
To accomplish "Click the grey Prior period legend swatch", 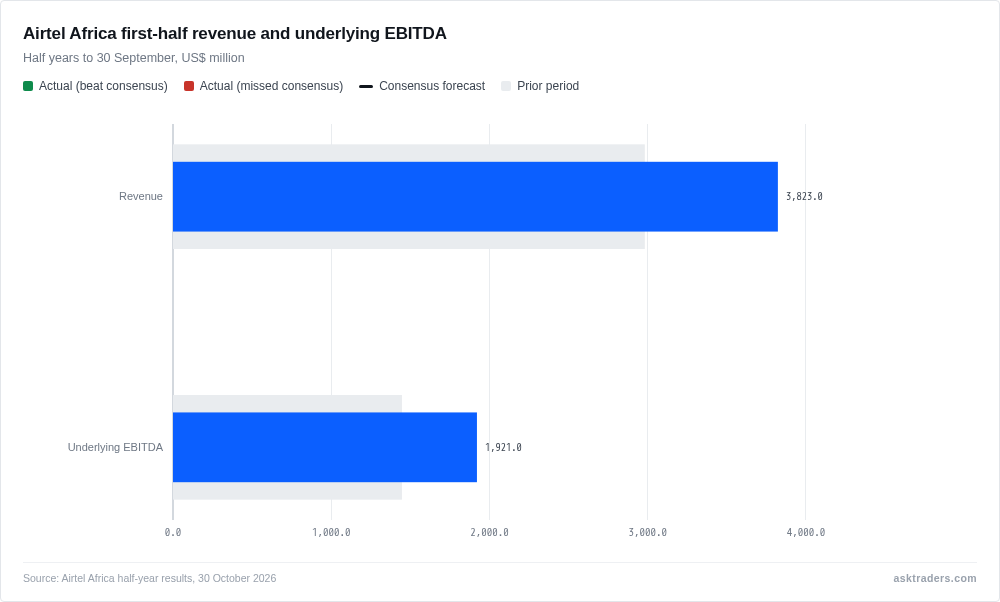I will pos(506,86).
